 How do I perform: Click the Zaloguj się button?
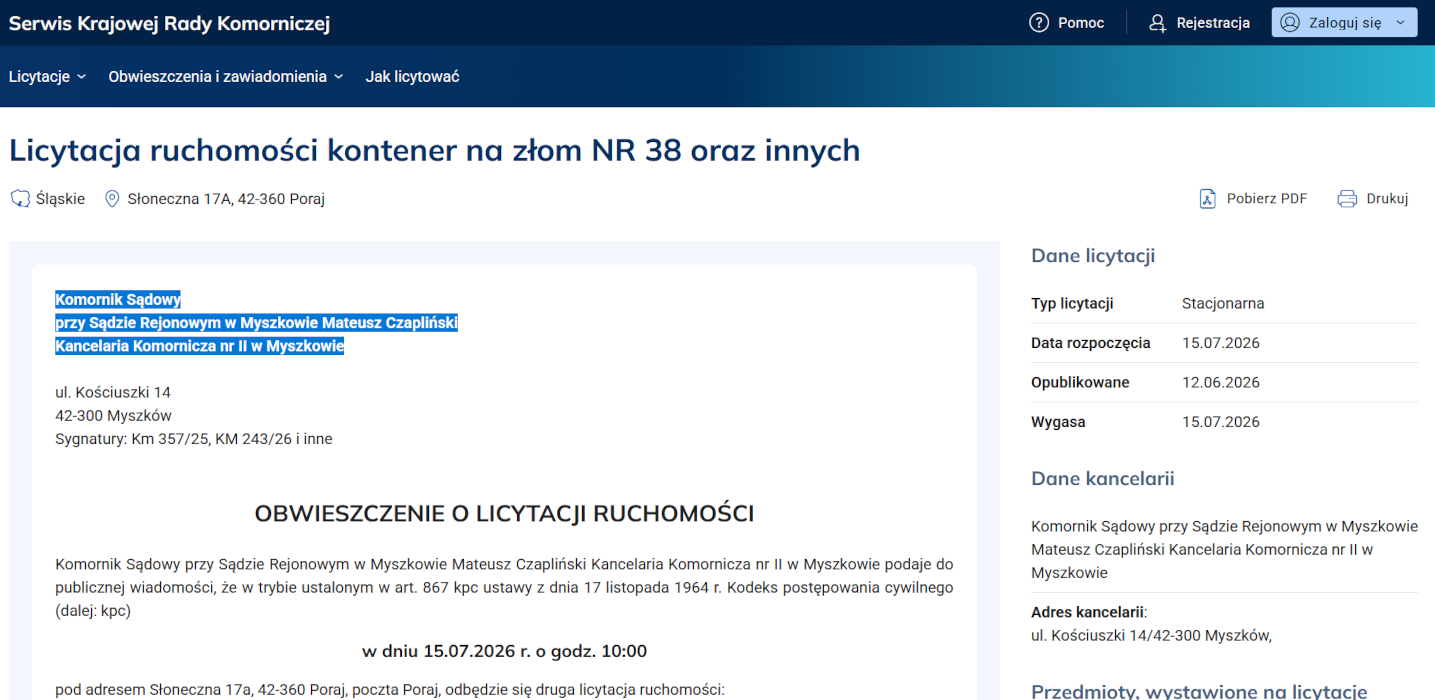point(1344,23)
